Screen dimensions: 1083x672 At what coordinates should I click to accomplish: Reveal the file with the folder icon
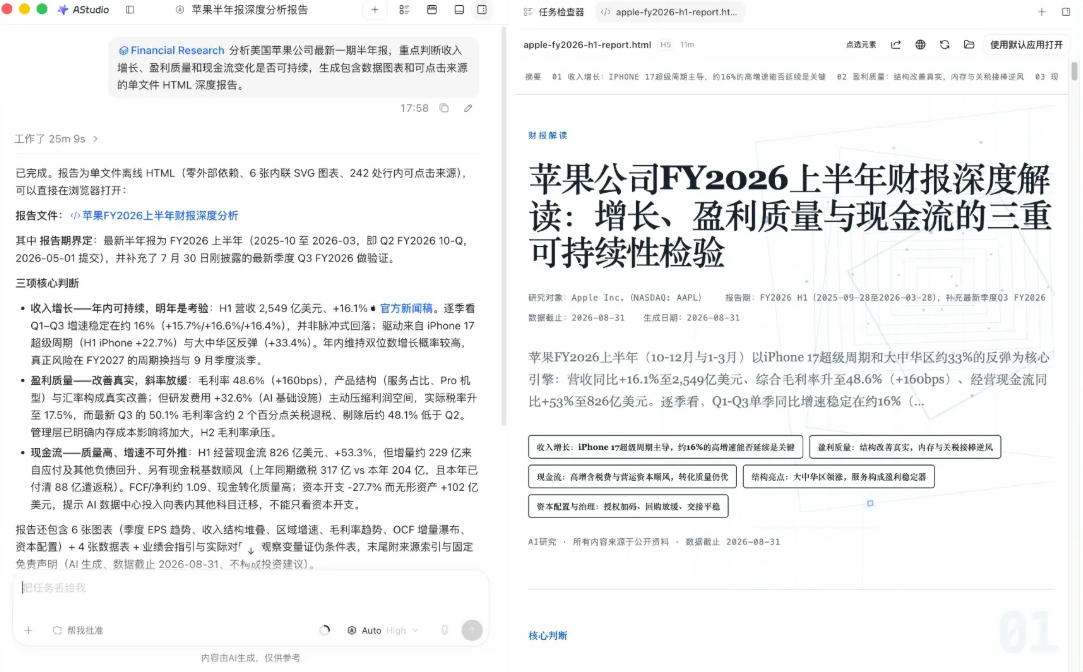pyautogui.click(x=969, y=45)
